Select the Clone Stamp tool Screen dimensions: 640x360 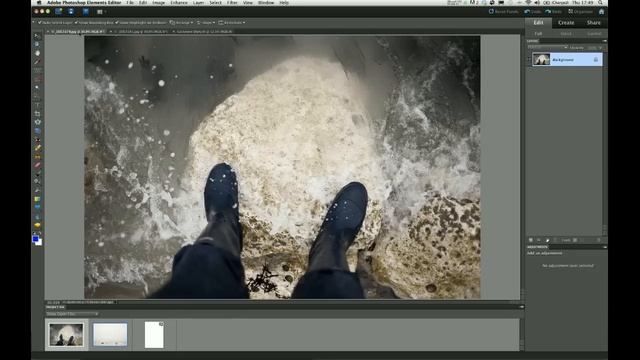tap(37, 157)
